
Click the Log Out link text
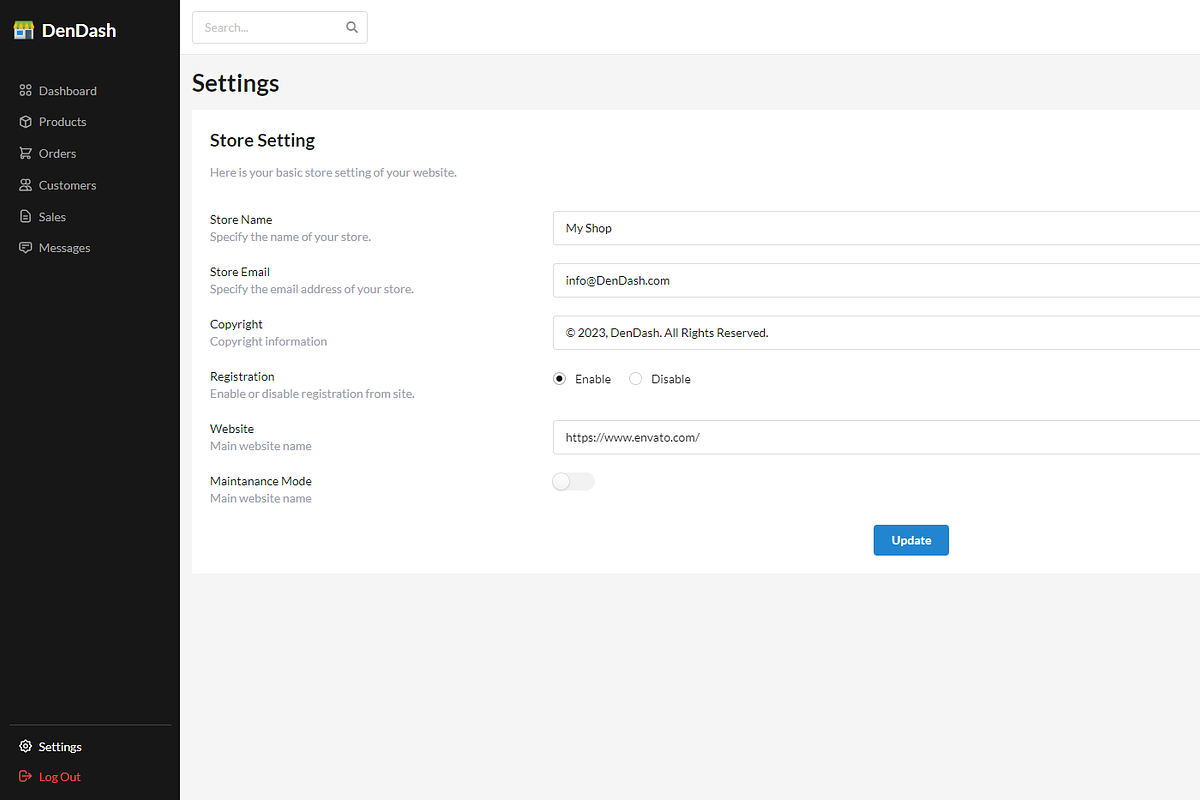coord(60,777)
